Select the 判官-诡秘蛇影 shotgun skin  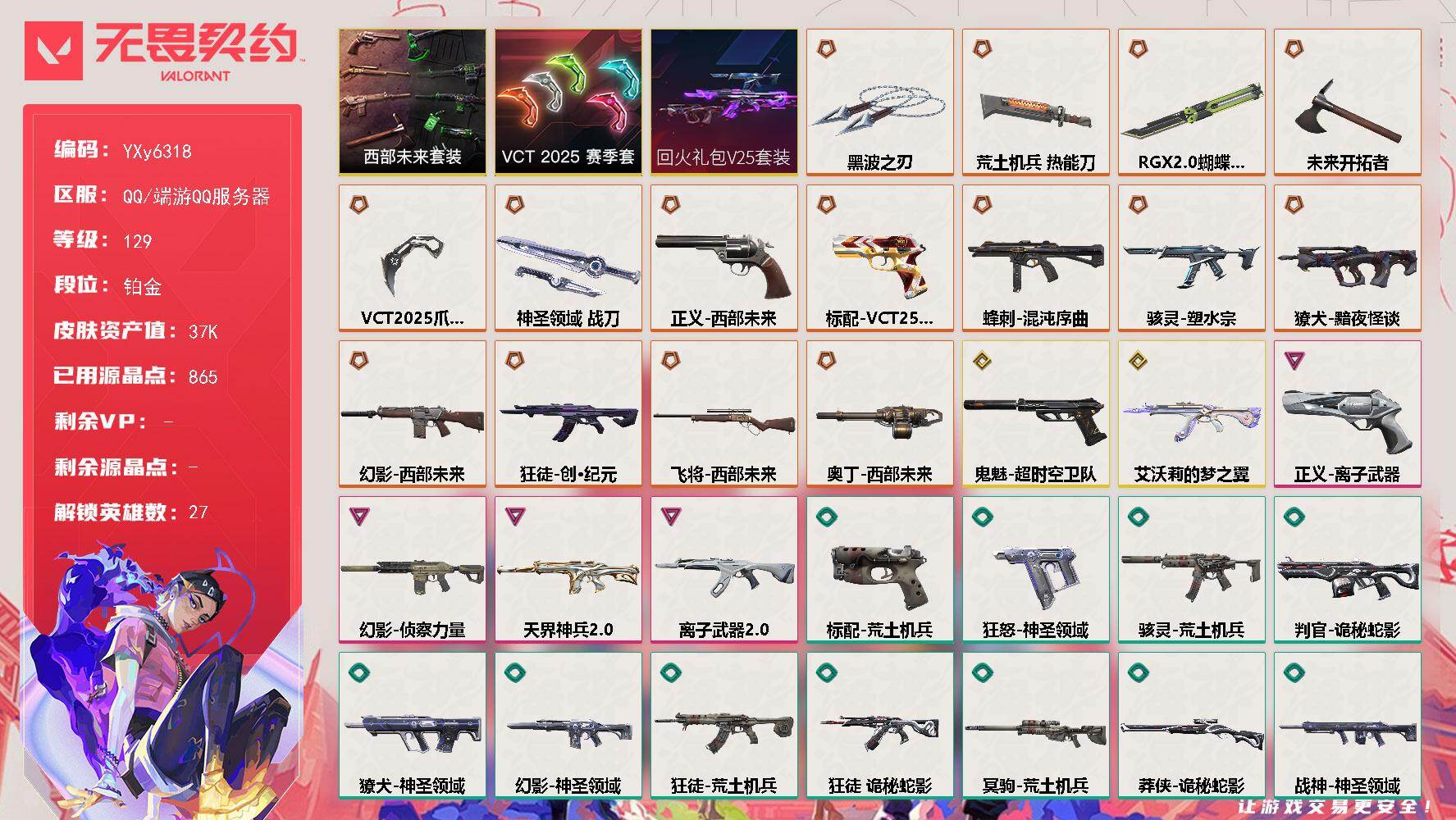[1347, 570]
